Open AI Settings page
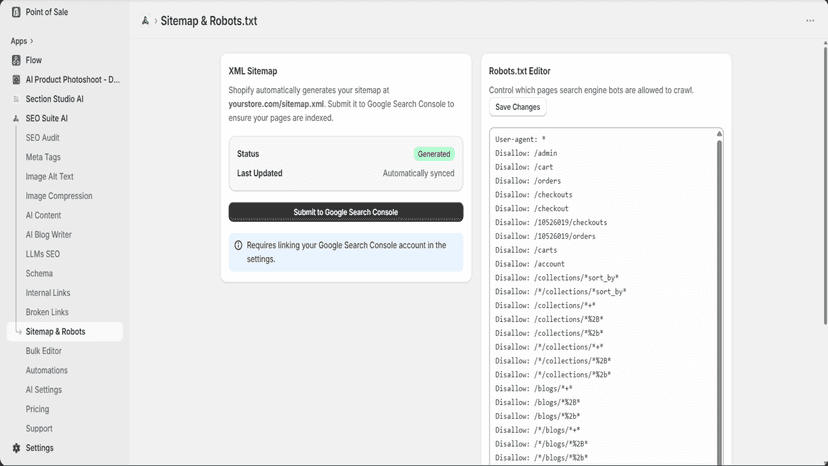Screen dimensions: 828x466 (44, 390)
